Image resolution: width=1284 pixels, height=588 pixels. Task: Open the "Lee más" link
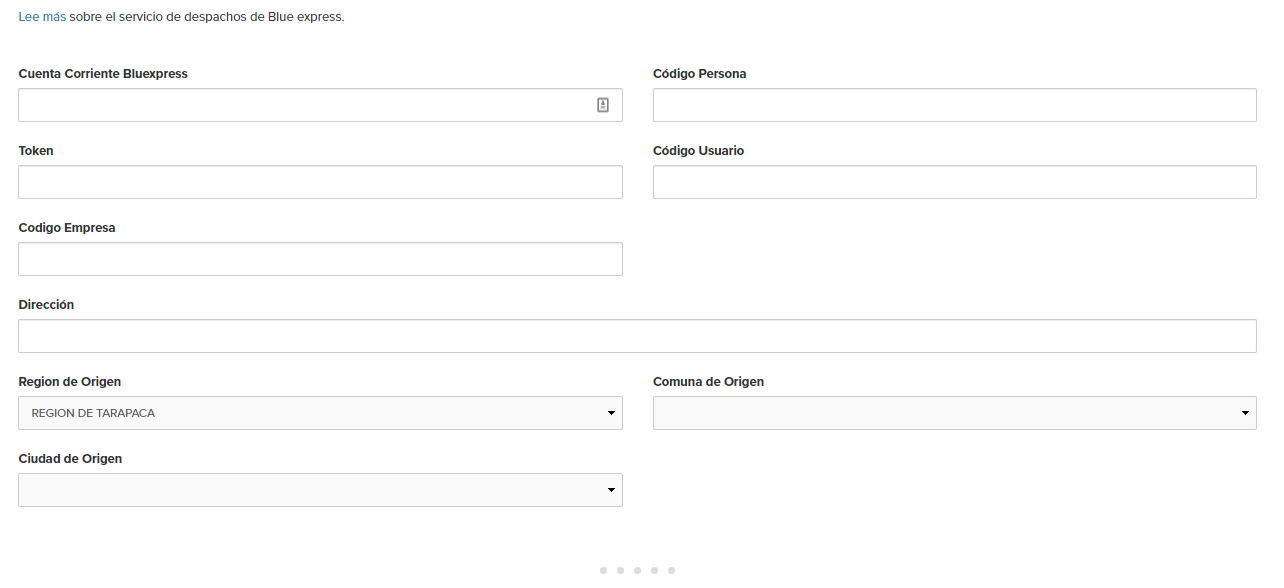(42, 17)
